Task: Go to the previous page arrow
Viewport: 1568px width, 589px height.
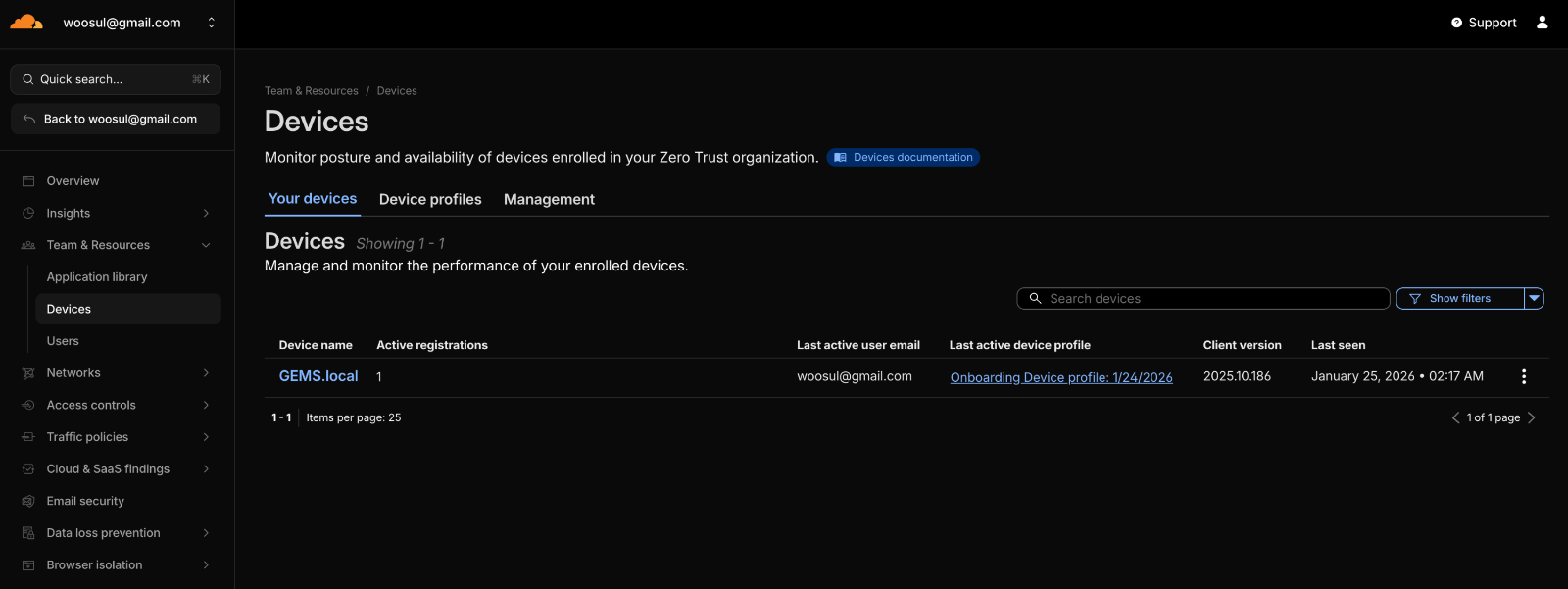Action: [x=1455, y=417]
